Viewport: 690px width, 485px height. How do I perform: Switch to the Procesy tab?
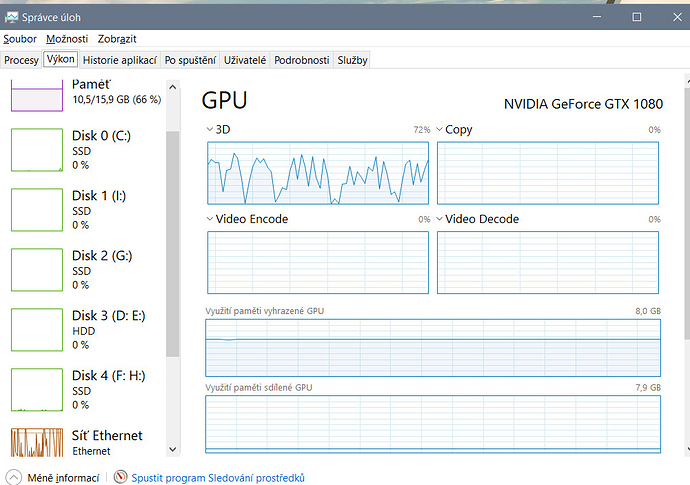tap(21, 60)
